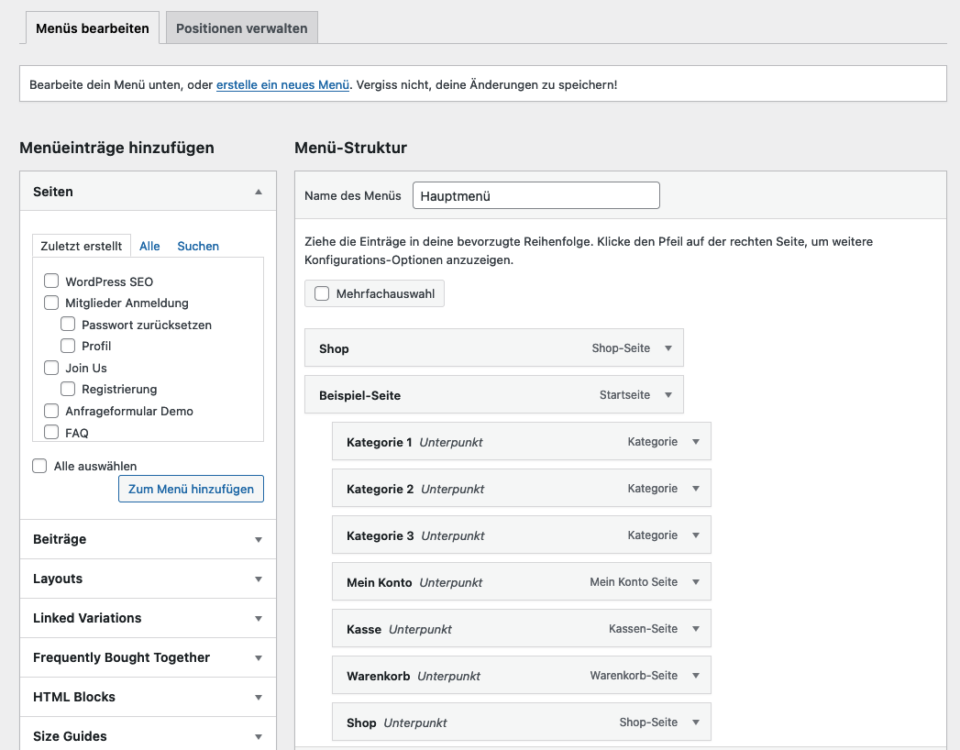Check the WordPress SEO page checkbox
Viewport: 960px width, 750px height.
pyautogui.click(x=51, y=281)
